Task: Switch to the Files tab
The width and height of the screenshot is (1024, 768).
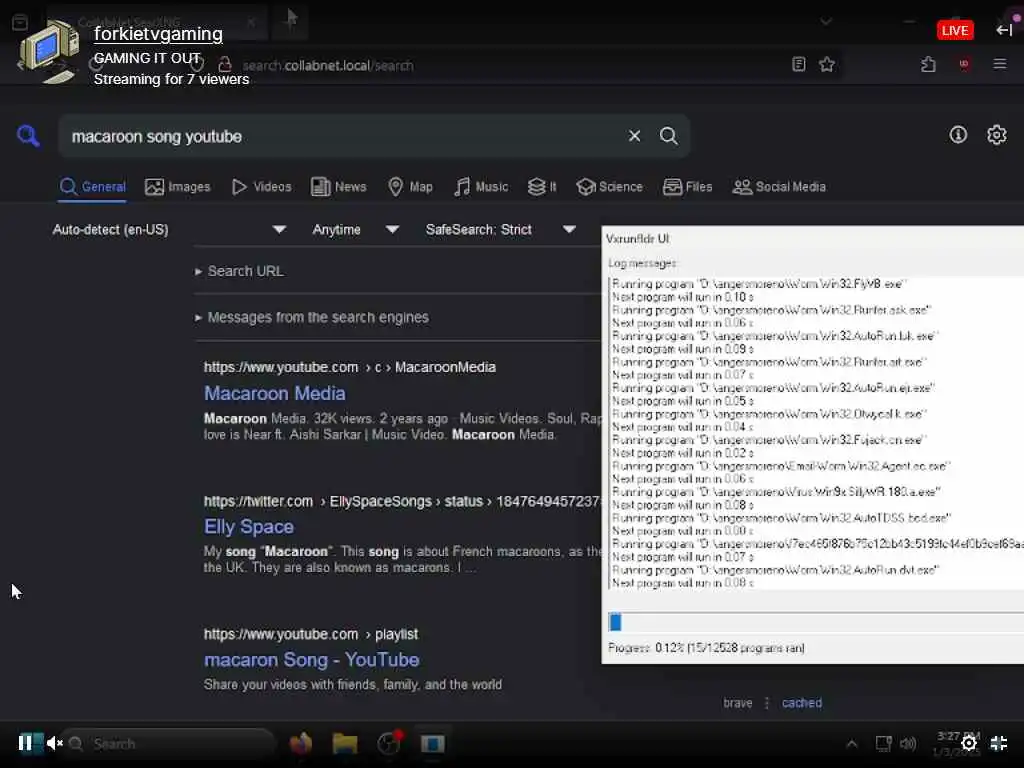Action: point(687,187)
